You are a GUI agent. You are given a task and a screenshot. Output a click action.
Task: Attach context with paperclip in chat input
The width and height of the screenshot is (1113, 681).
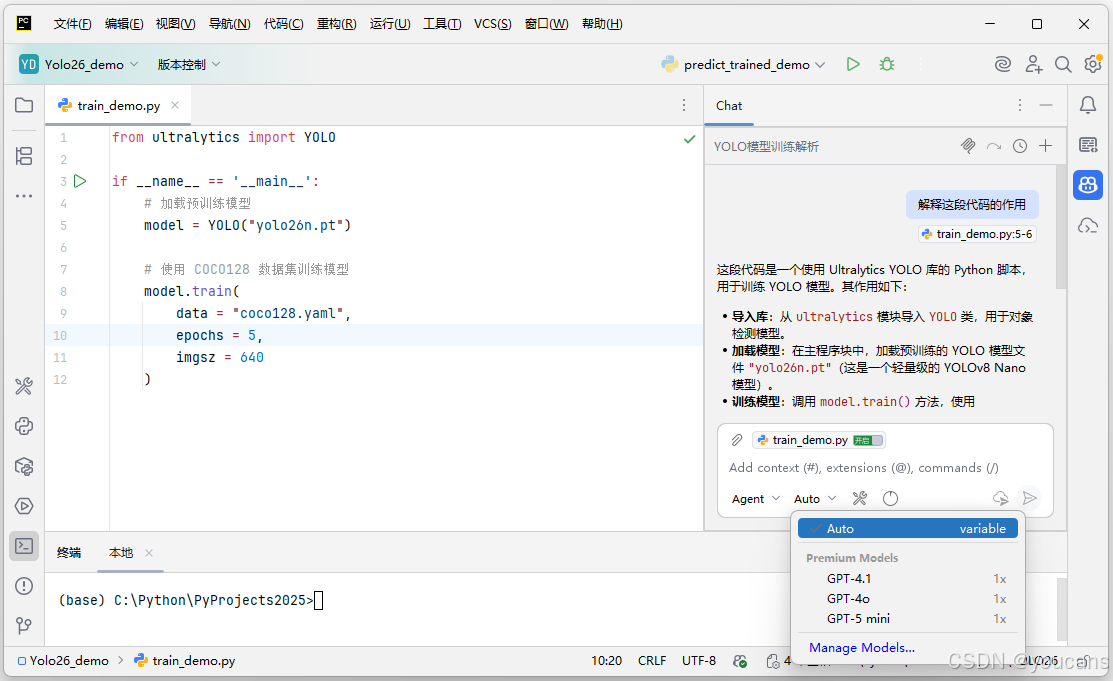pos(737,440)
